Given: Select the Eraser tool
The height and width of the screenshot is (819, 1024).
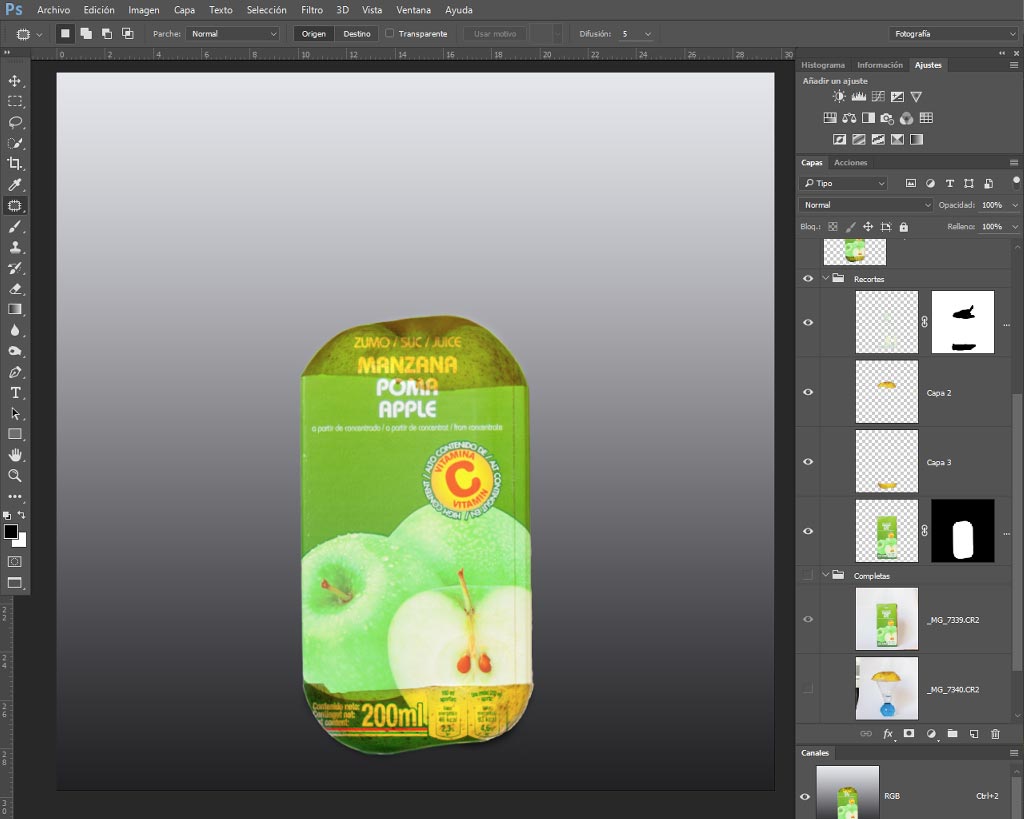Looking at the screenshot, I should coord(14,289).
